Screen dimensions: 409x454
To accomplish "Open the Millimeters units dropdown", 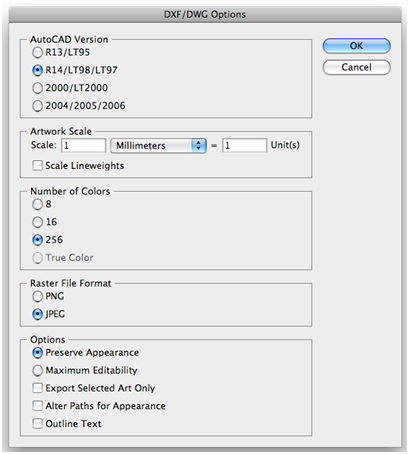I will point(158,146).
